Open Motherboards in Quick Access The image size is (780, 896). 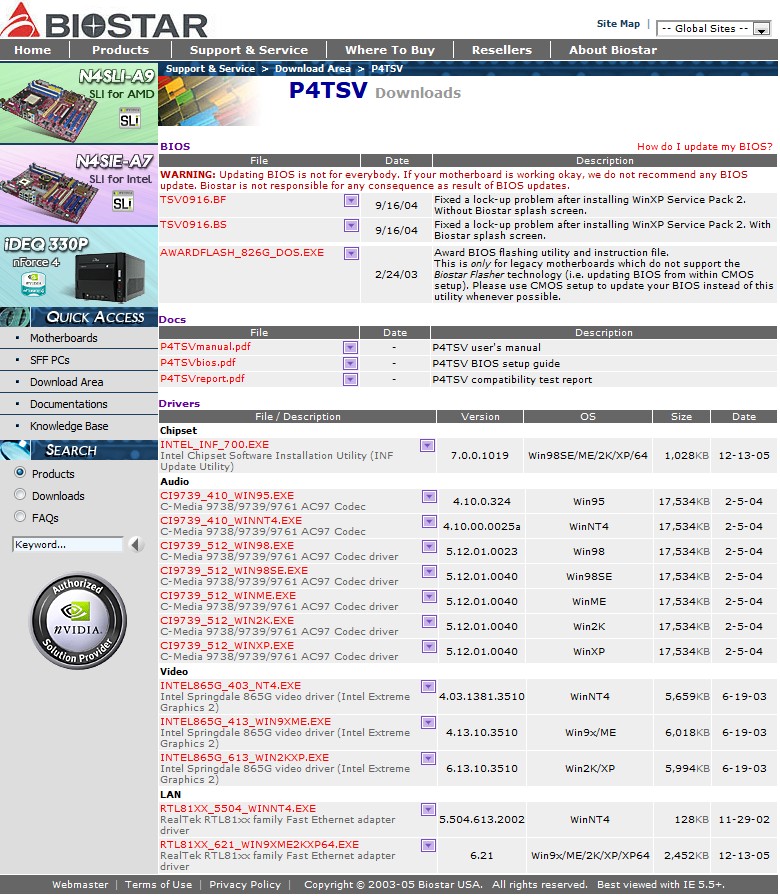click(63, 338)
